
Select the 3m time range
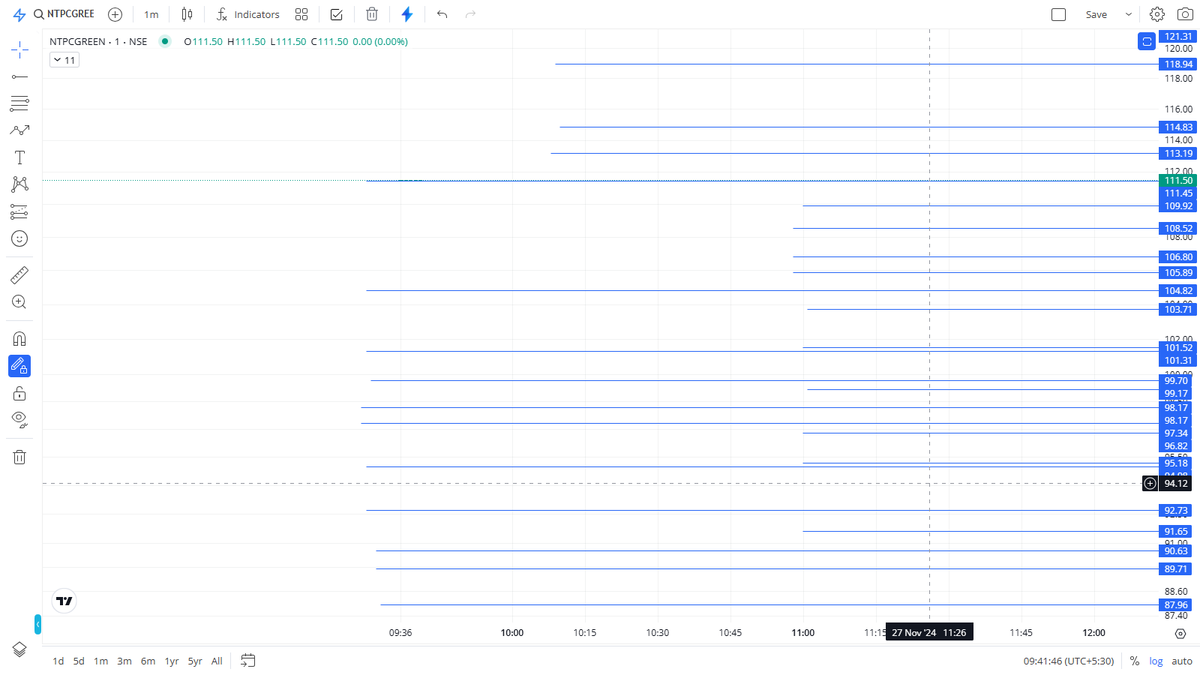pyautogui.click(x=124, y=661)
